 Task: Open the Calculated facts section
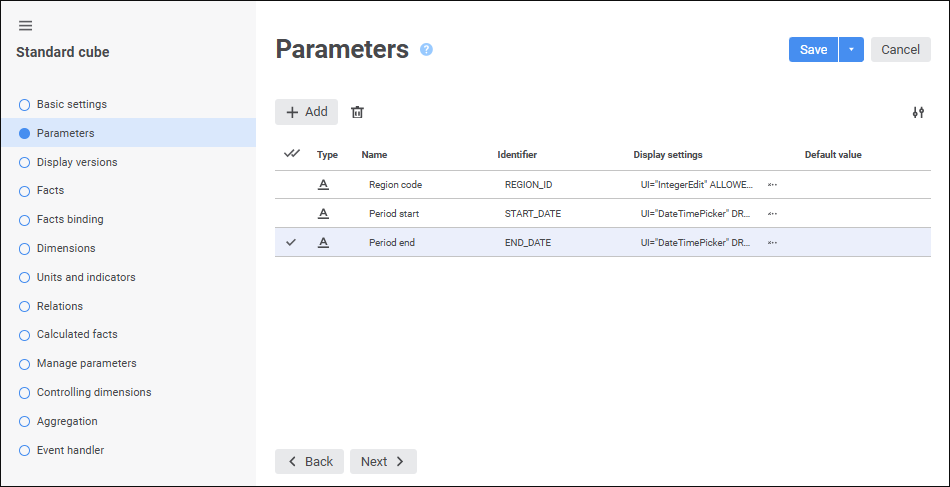coord(77,334)
